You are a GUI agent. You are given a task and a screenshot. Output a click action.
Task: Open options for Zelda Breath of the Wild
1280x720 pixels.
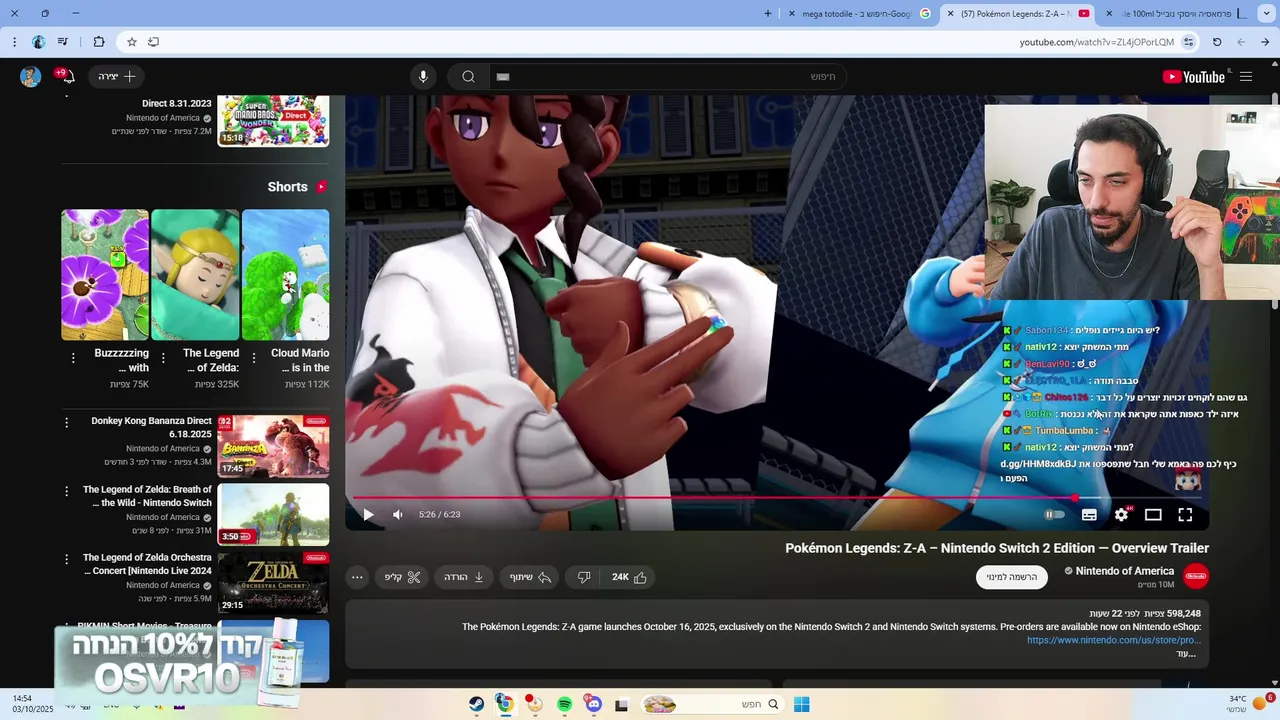(67, 491)
